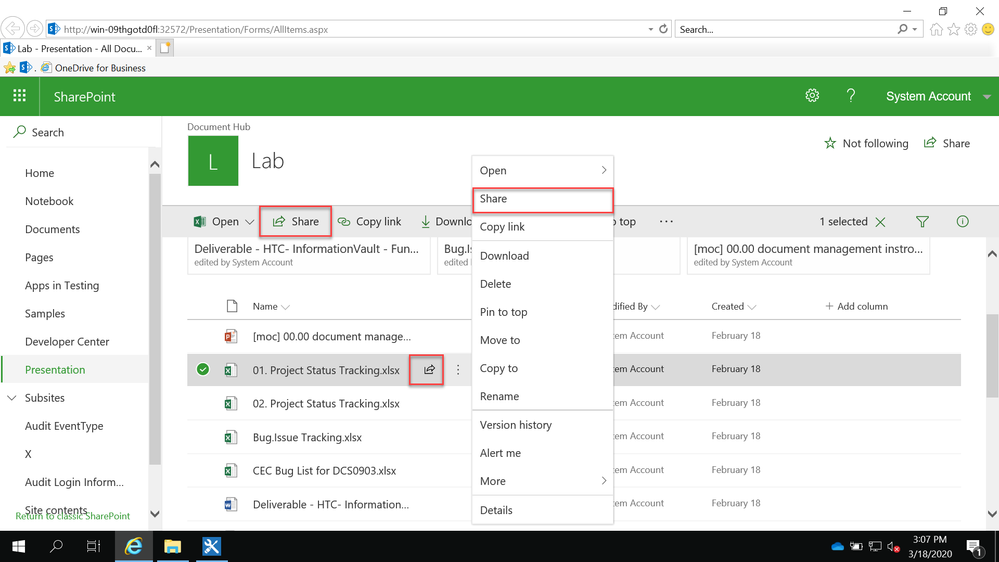Open the OneDrive for Business favorite
The height and width of the screenshot is (562, 999).
[93, 68]
